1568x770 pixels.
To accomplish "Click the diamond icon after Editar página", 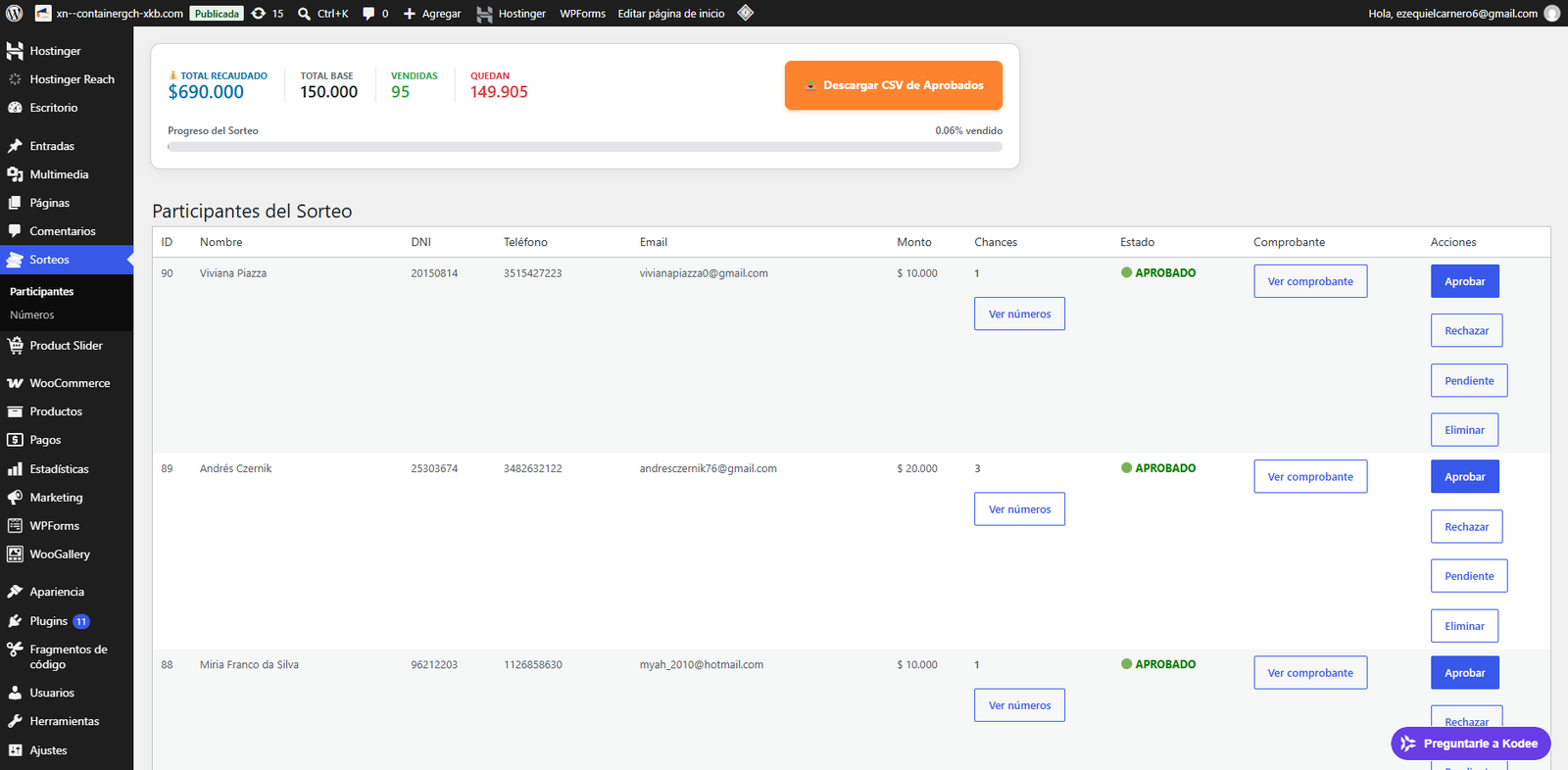I will pos(746,13).
